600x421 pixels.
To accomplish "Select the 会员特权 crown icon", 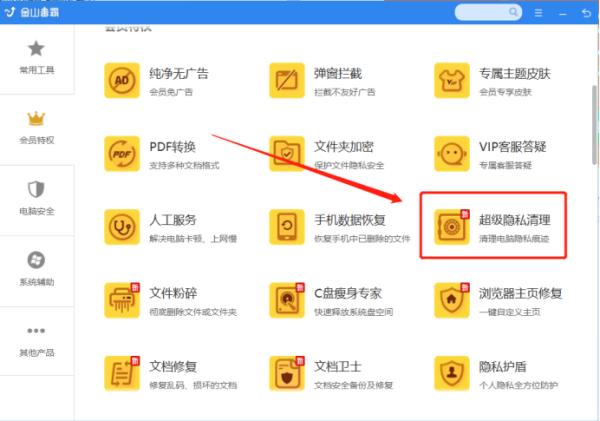I will [36, 119].
